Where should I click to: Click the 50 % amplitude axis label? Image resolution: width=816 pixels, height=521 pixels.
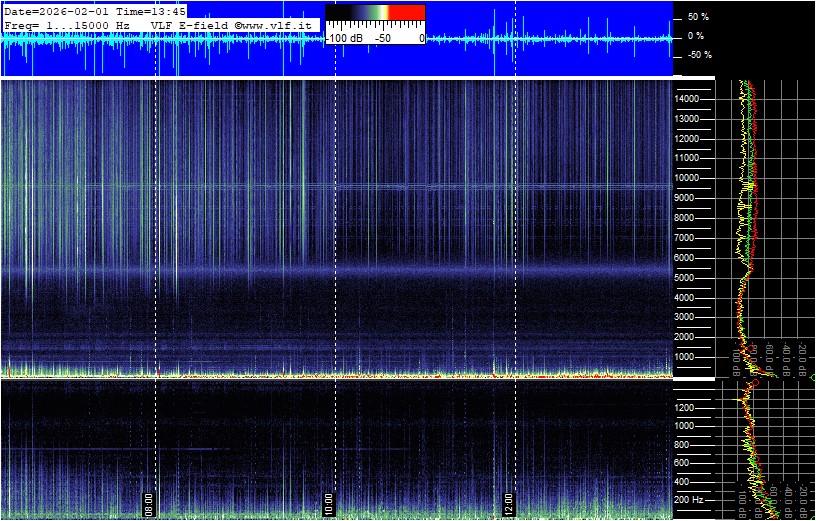tap(698, 17)
